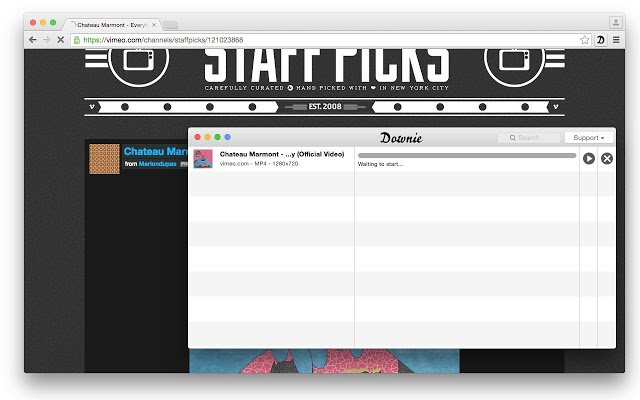This screenshot has width=640, height=400.
Task: Open the Chrome user profile button
Action: point(616,22)
